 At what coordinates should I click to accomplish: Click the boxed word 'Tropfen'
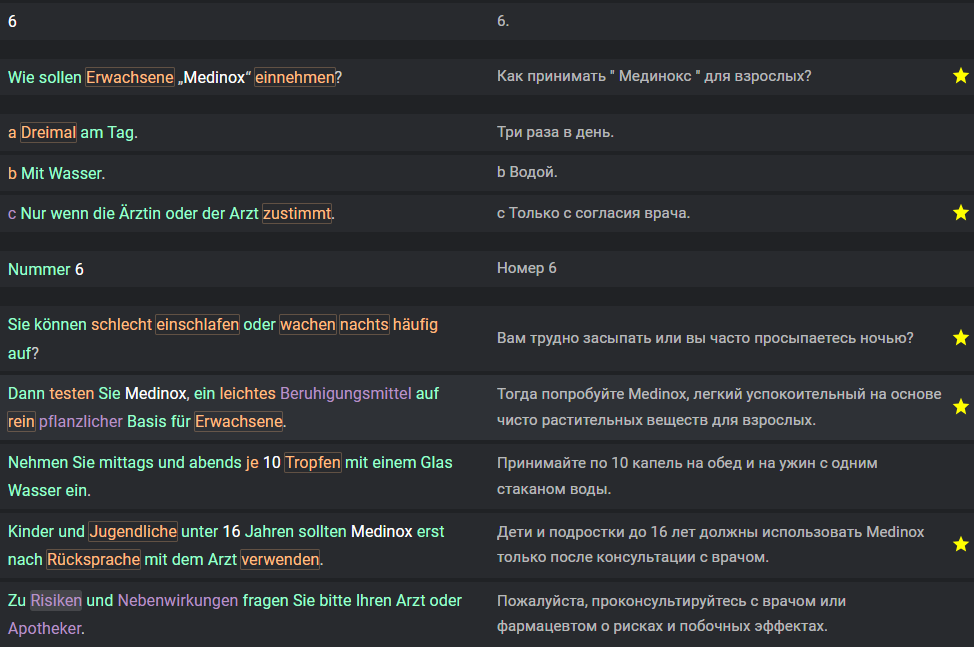point(313,462)
